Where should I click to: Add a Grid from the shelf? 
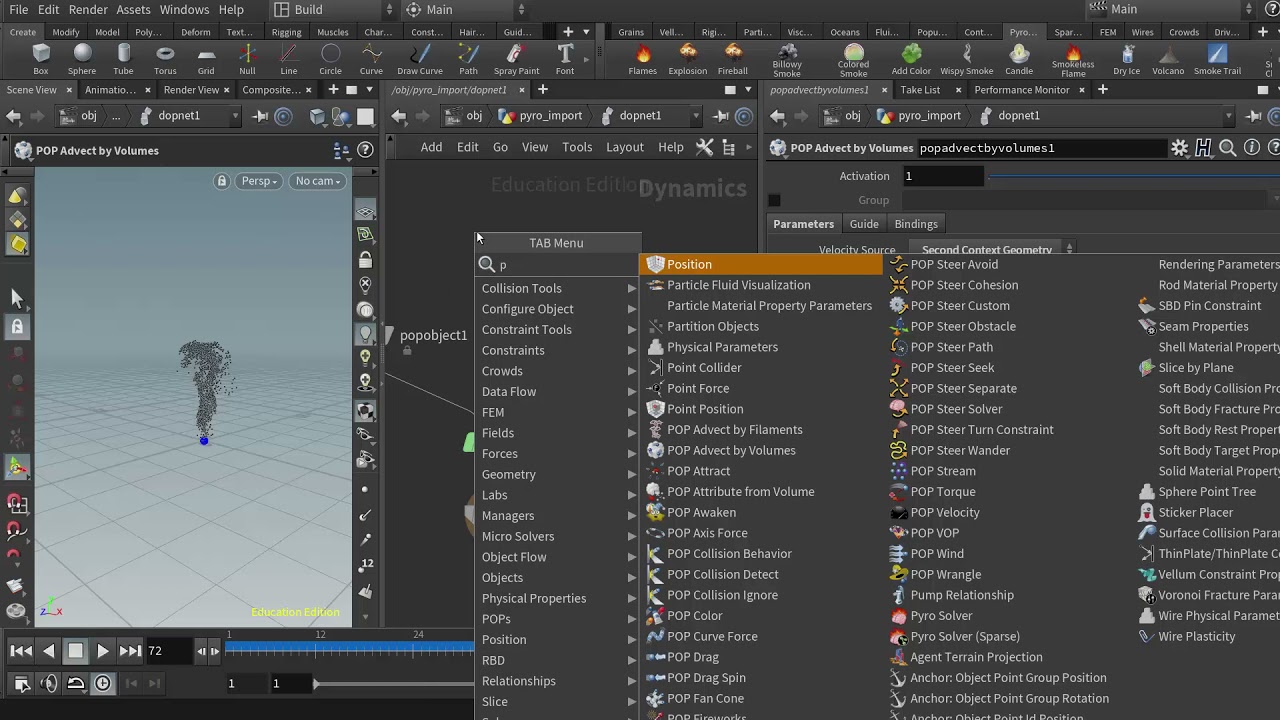[x=206, y=59]
